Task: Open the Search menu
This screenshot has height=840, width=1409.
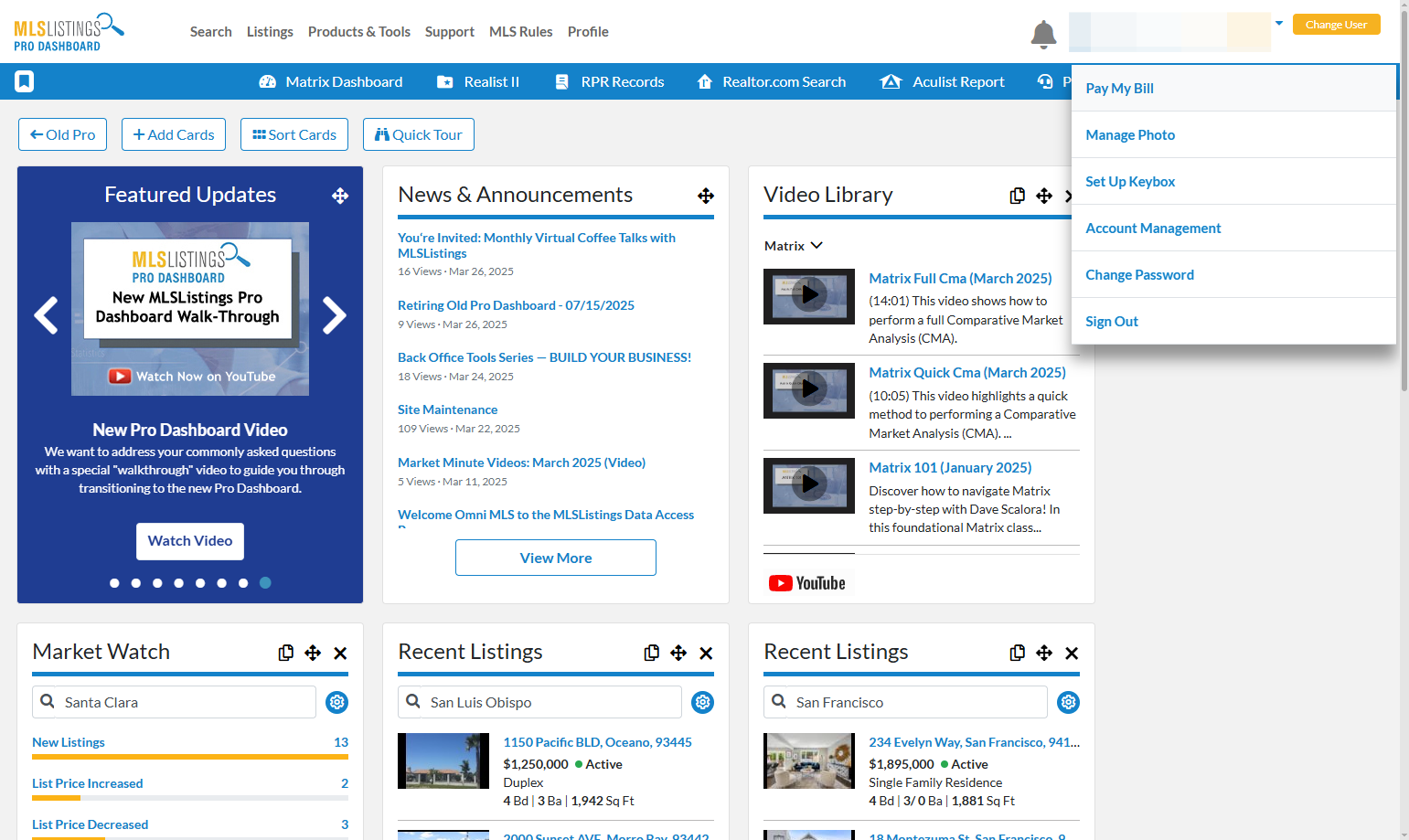Action: [210, 32]
